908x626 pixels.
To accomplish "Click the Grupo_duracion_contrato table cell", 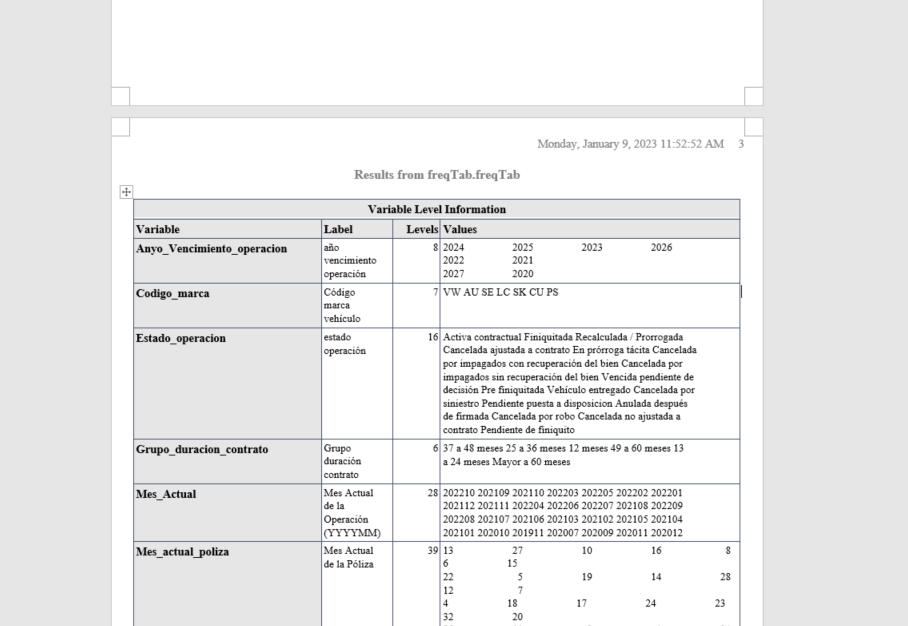I will 208,449.
